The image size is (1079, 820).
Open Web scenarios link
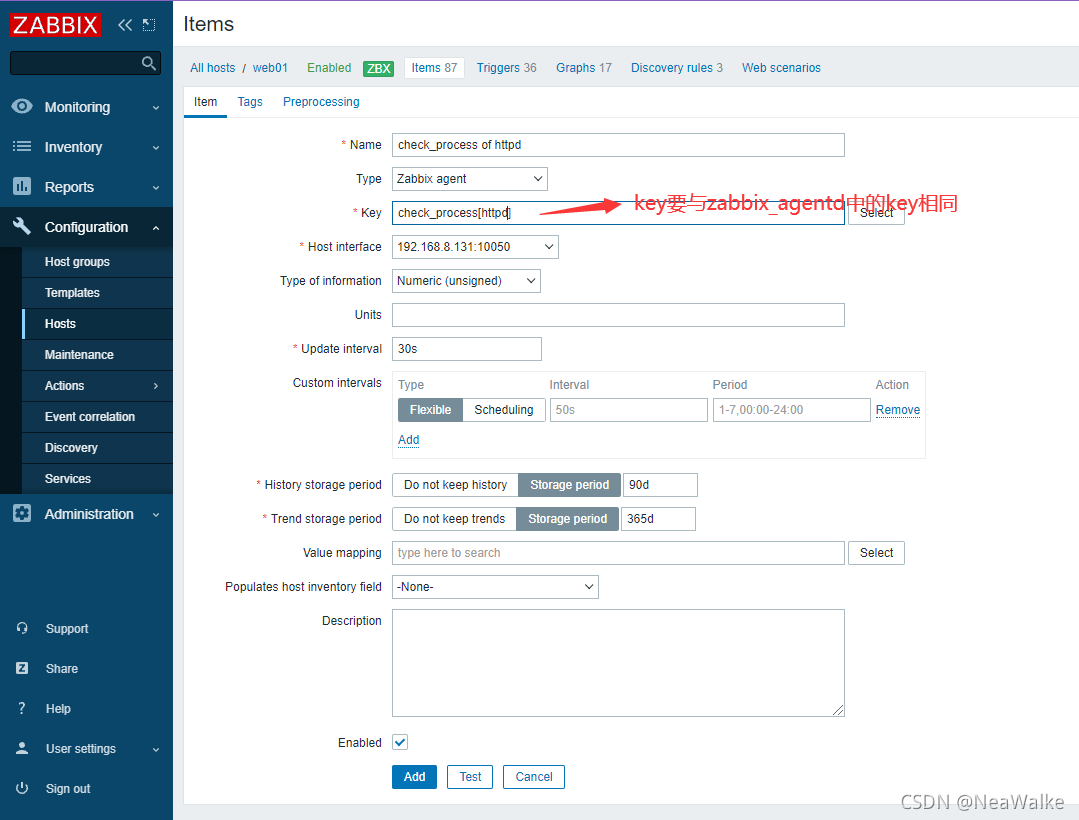[x=781, y=68]
